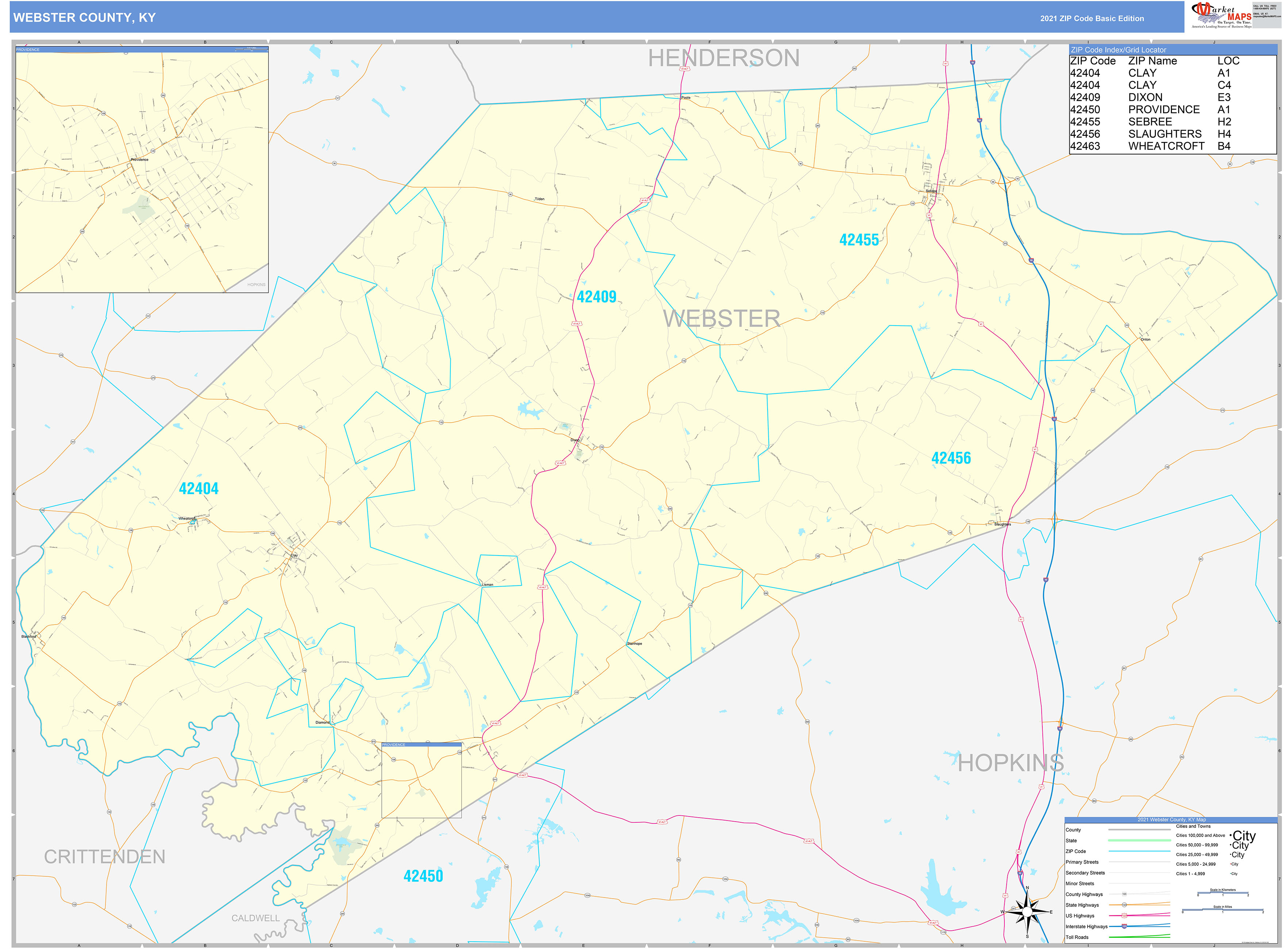Viewport: 1288px width, 949px height.
Task: Expand the 2021 Webster County, KY Map legend header
Action: point(1171,820)
